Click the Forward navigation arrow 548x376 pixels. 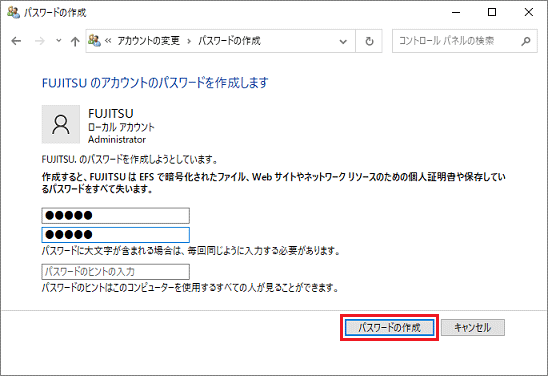point(40,41)
